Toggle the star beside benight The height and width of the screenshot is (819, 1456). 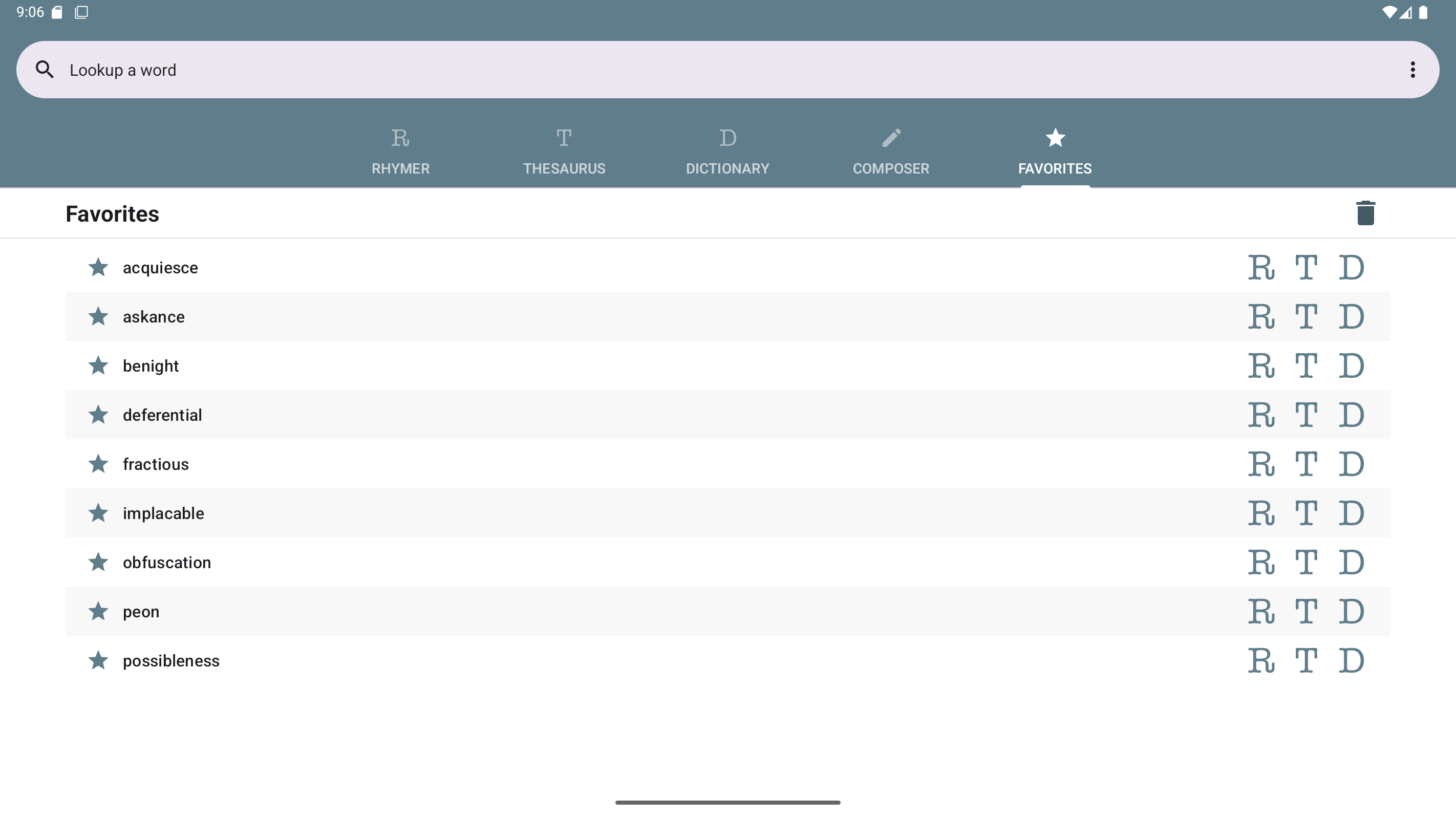click(x=98, y=365)
